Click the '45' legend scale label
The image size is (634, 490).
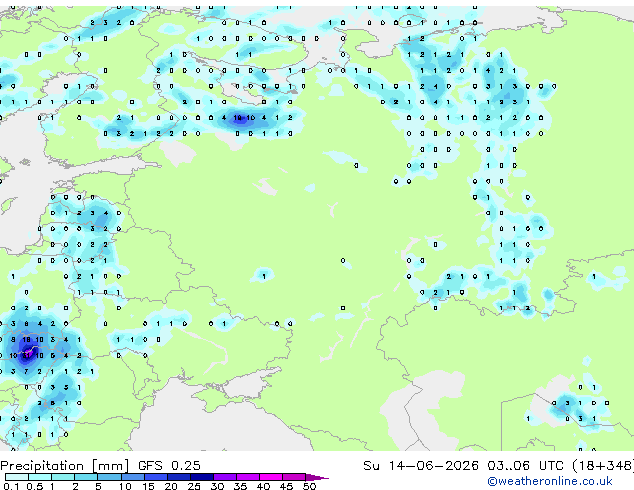coord(286,486)
